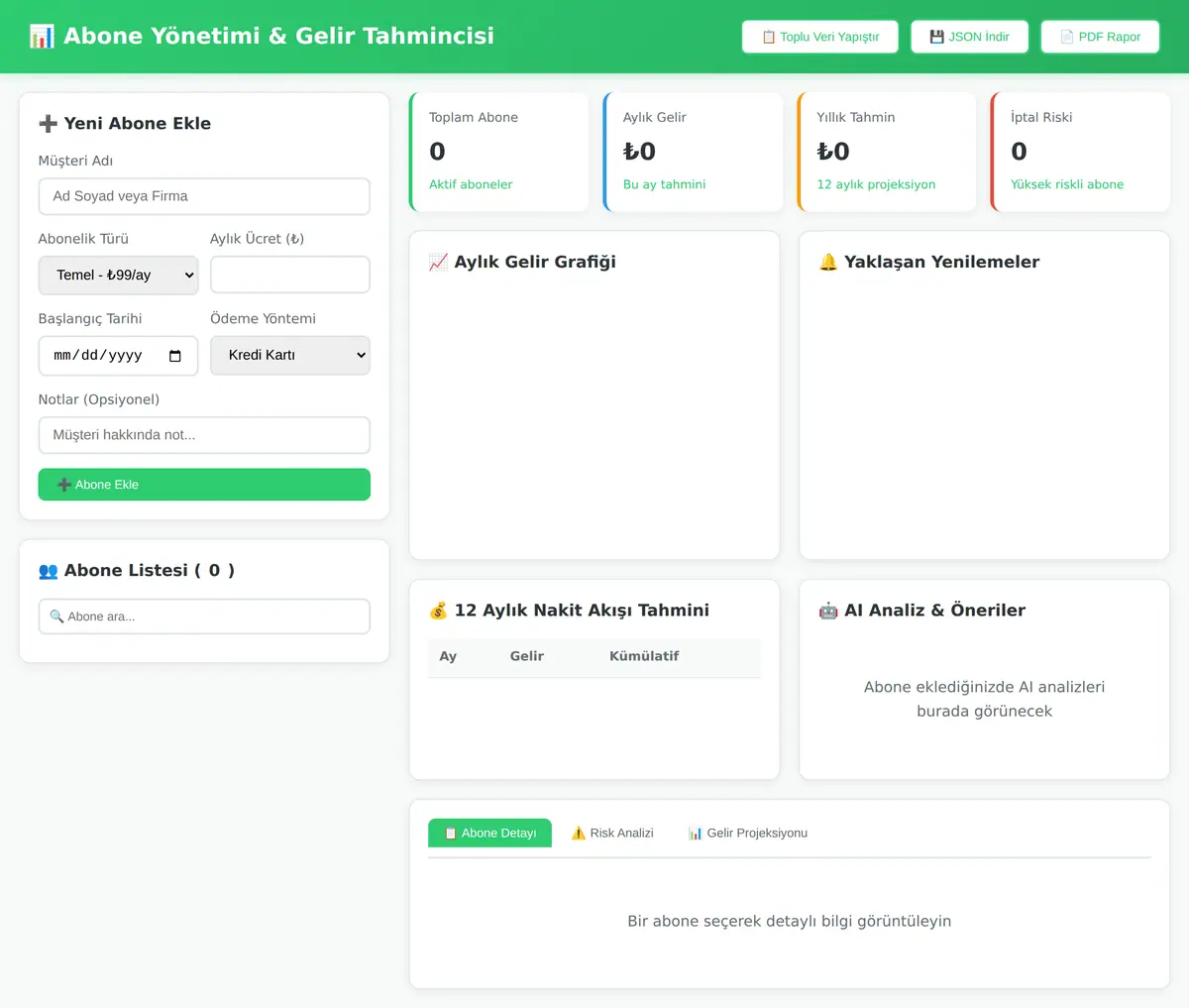This screenshot has width=1189, height=1008.
Task: Click the 'Bu ay tahmini' text
Action: 664,184
